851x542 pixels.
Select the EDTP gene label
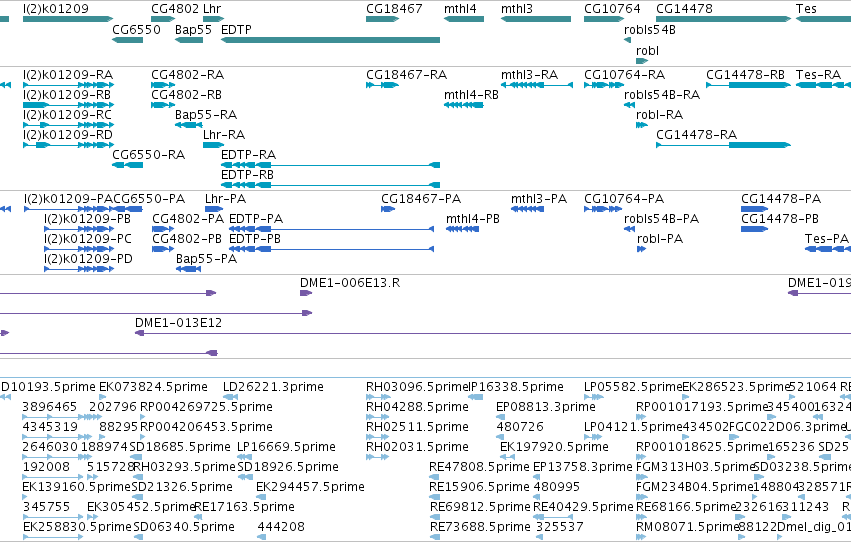coord(236,29)
